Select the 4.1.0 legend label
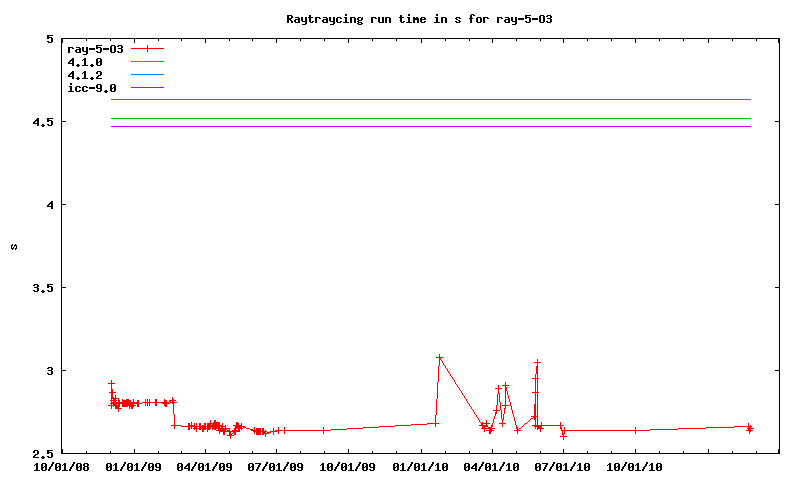 pyautogui.click(x=84, y=62)
